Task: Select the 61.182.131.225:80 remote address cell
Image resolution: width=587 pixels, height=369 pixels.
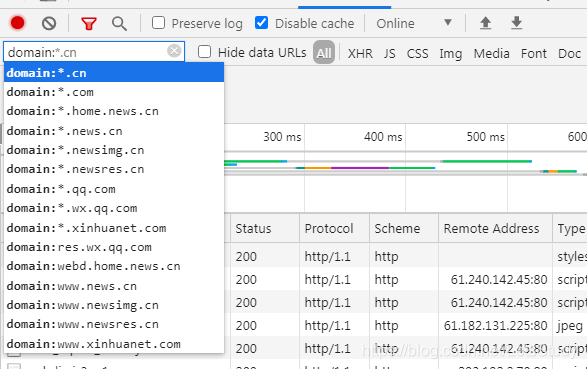Action: (x=495, y=325)
